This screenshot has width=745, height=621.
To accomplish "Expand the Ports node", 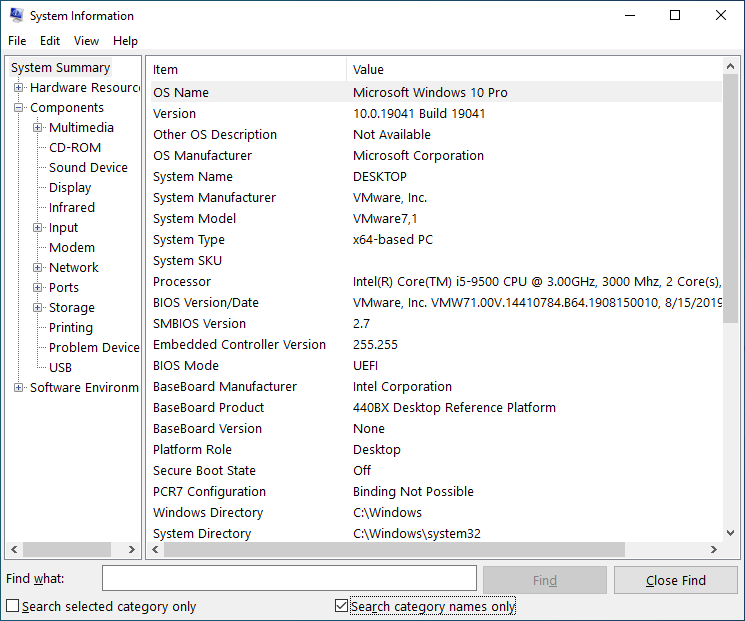I will tap(37, 287).
